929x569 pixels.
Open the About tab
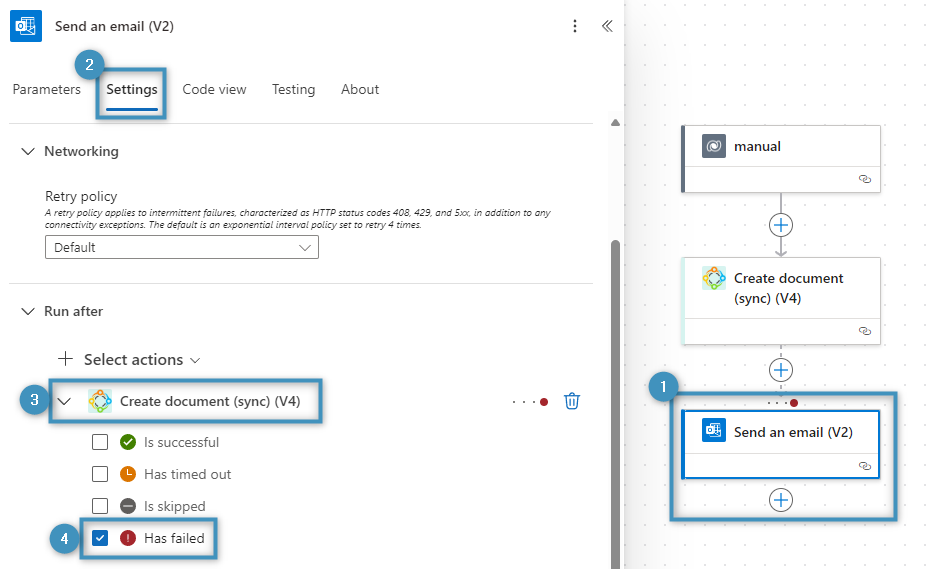pos(360,89)
